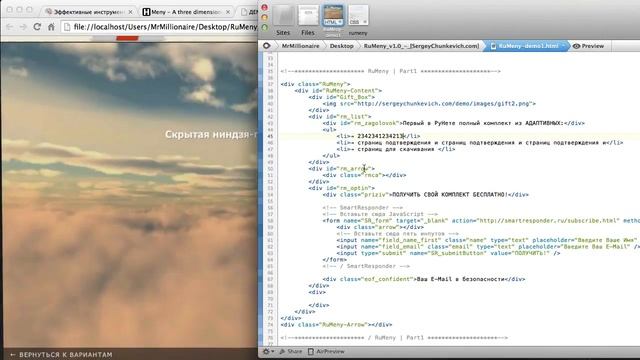The width and height of the screenshot is (640, 360).
Task: Close the Meny browser tab
Action: click(228, 12)
